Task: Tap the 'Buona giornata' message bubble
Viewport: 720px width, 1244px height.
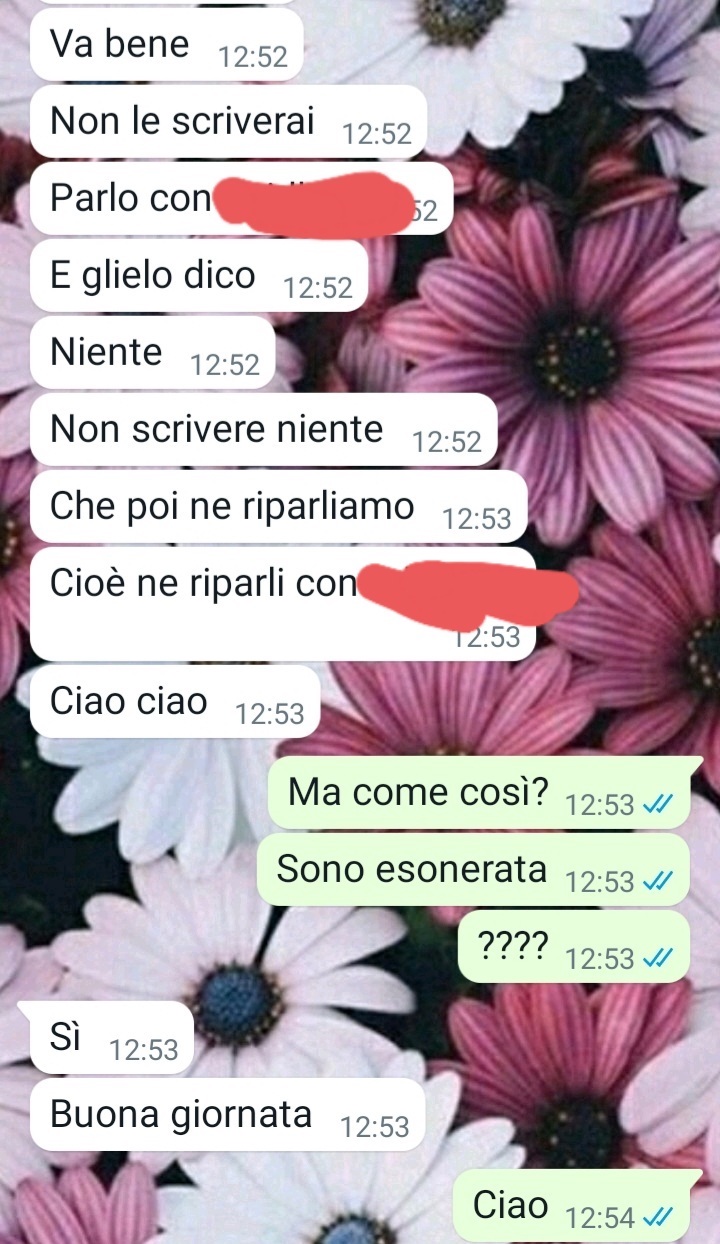Action: [227, 1114]
